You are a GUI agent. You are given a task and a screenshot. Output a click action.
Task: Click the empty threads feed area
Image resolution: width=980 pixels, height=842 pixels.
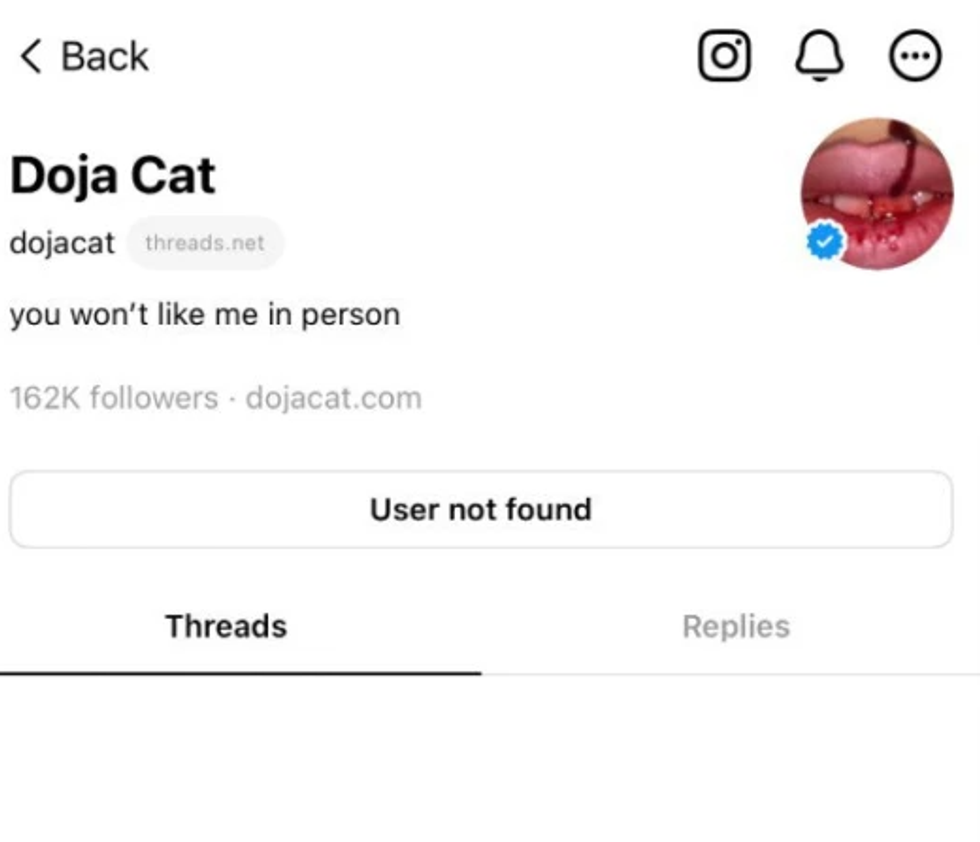490,760
